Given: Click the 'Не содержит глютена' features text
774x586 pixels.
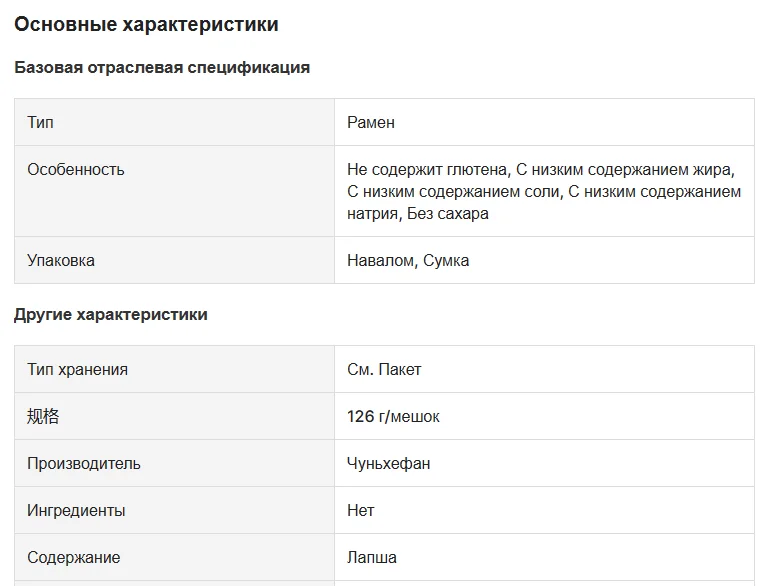Looking at the screenshot, I should click(427, 169).
